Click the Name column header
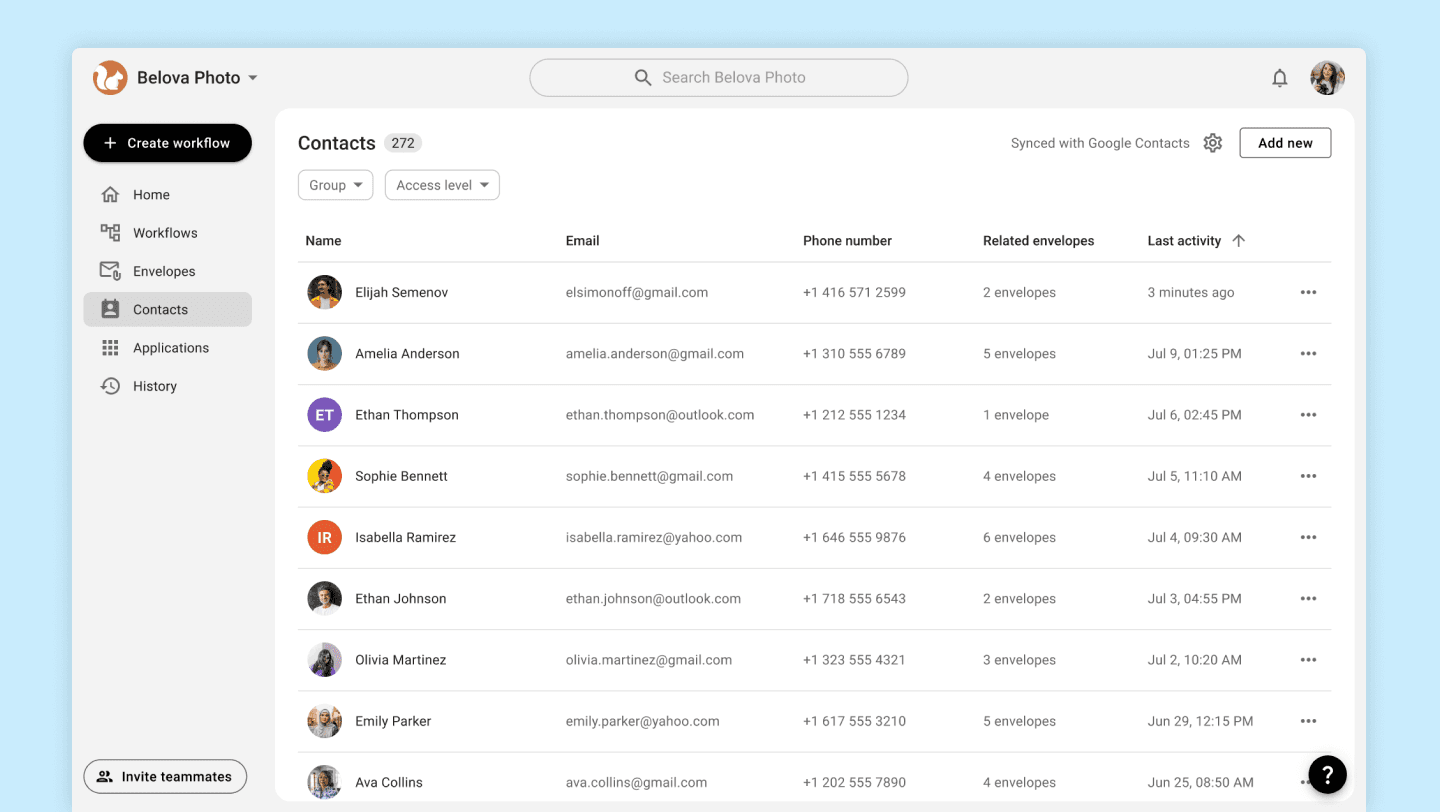This screenshot has width=1440, height=812. click(x=323, y=241)
